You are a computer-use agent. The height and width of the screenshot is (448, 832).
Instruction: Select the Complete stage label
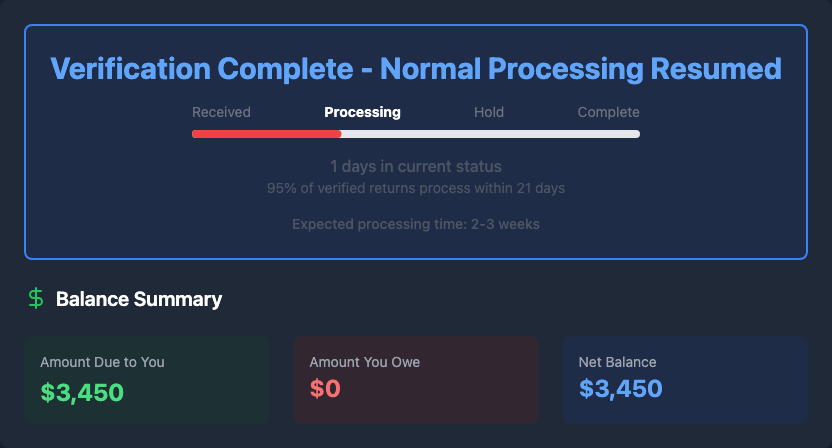pyautogui.click(x=608, y=112)
